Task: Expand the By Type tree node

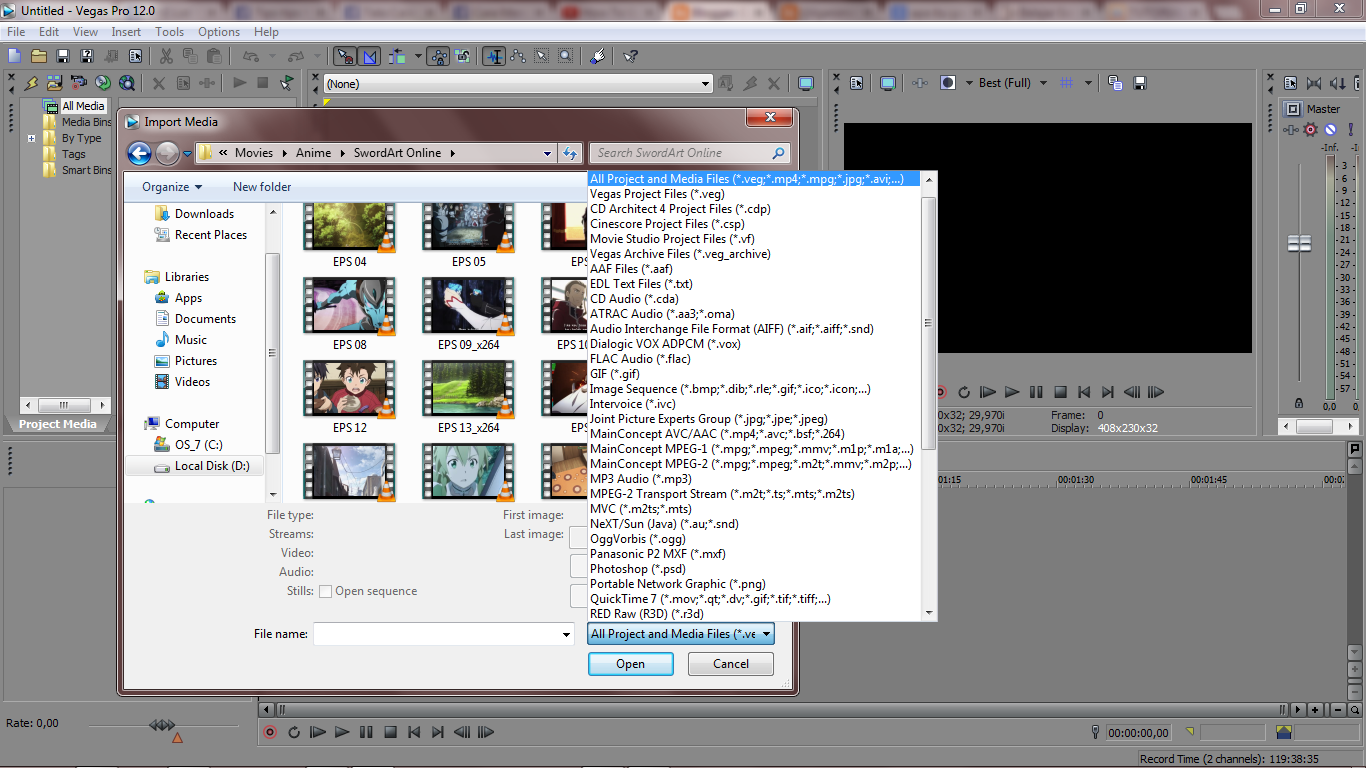Action: point(32,139)
